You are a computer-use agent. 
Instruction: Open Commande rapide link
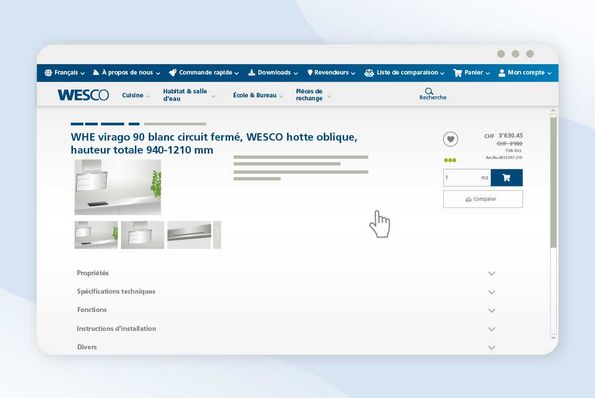tap(204, 72)
